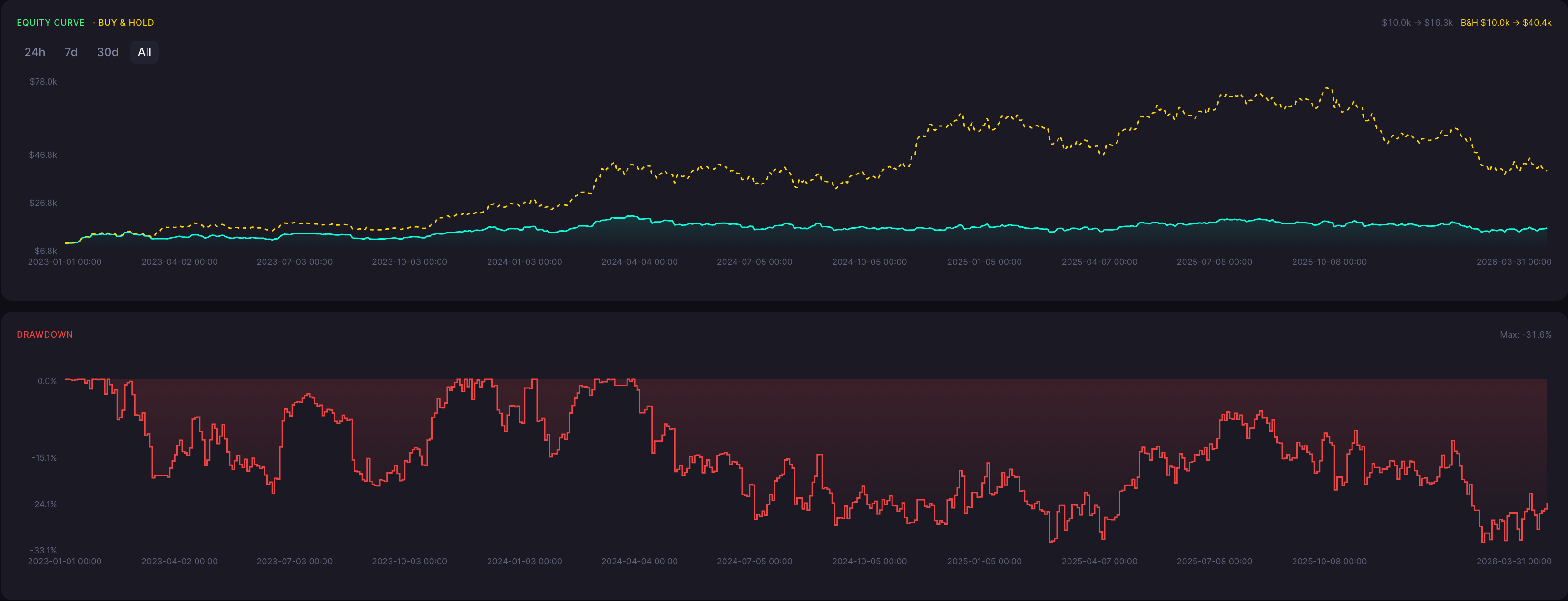Click the $26.8k equity axis label
Image resolution: width=1568 pixels, height=601 pixels.
tap(43, 203)
